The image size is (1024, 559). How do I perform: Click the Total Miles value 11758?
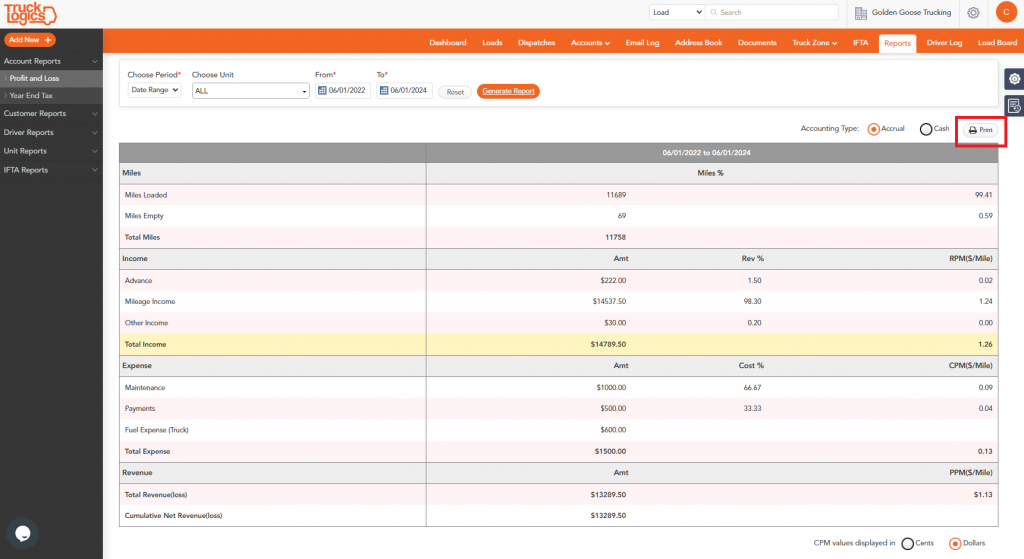615,238
